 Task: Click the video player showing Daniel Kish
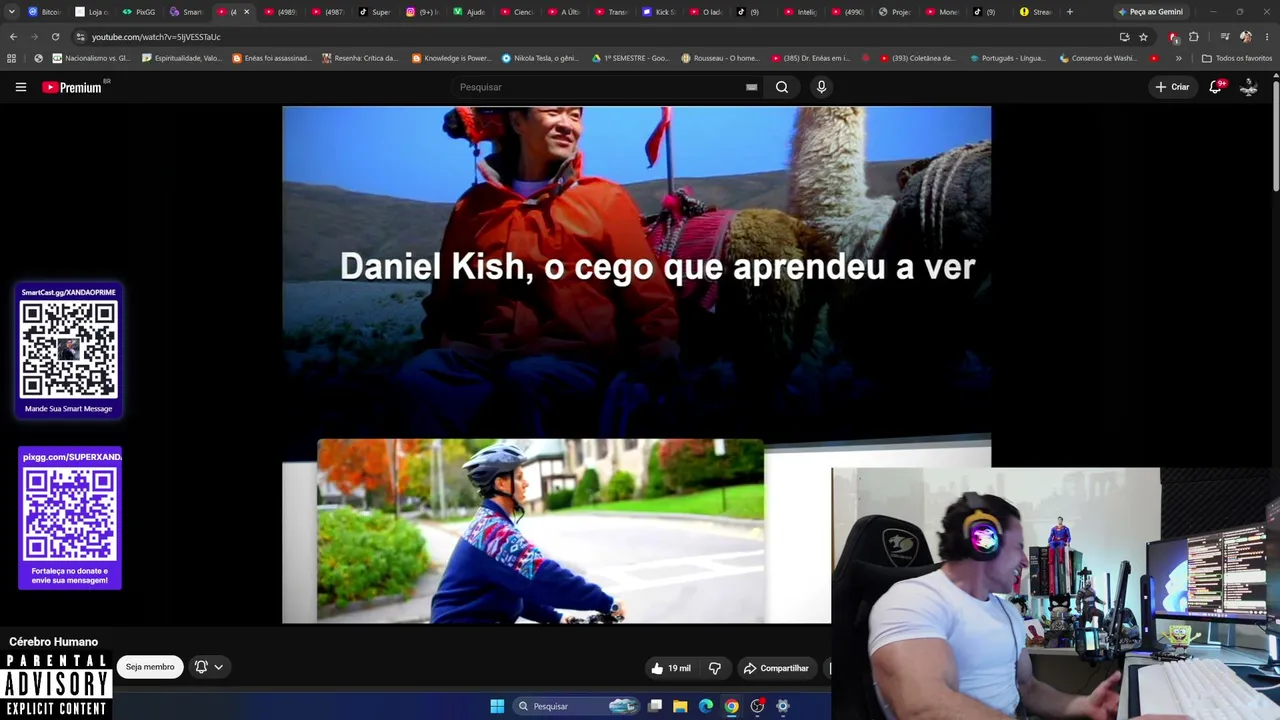coord(636,364)
